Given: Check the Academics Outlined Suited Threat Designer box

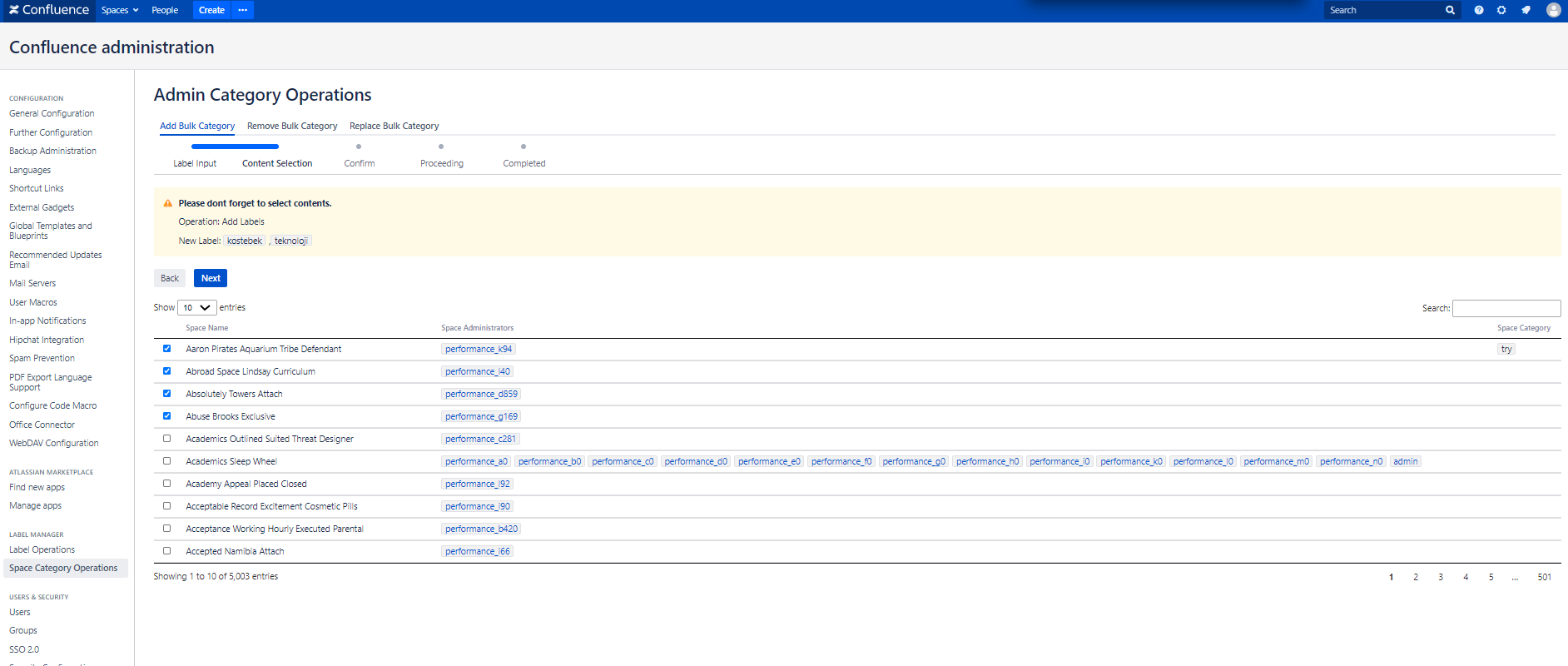Looking at the screenshot, I should [x=166, y=439].
